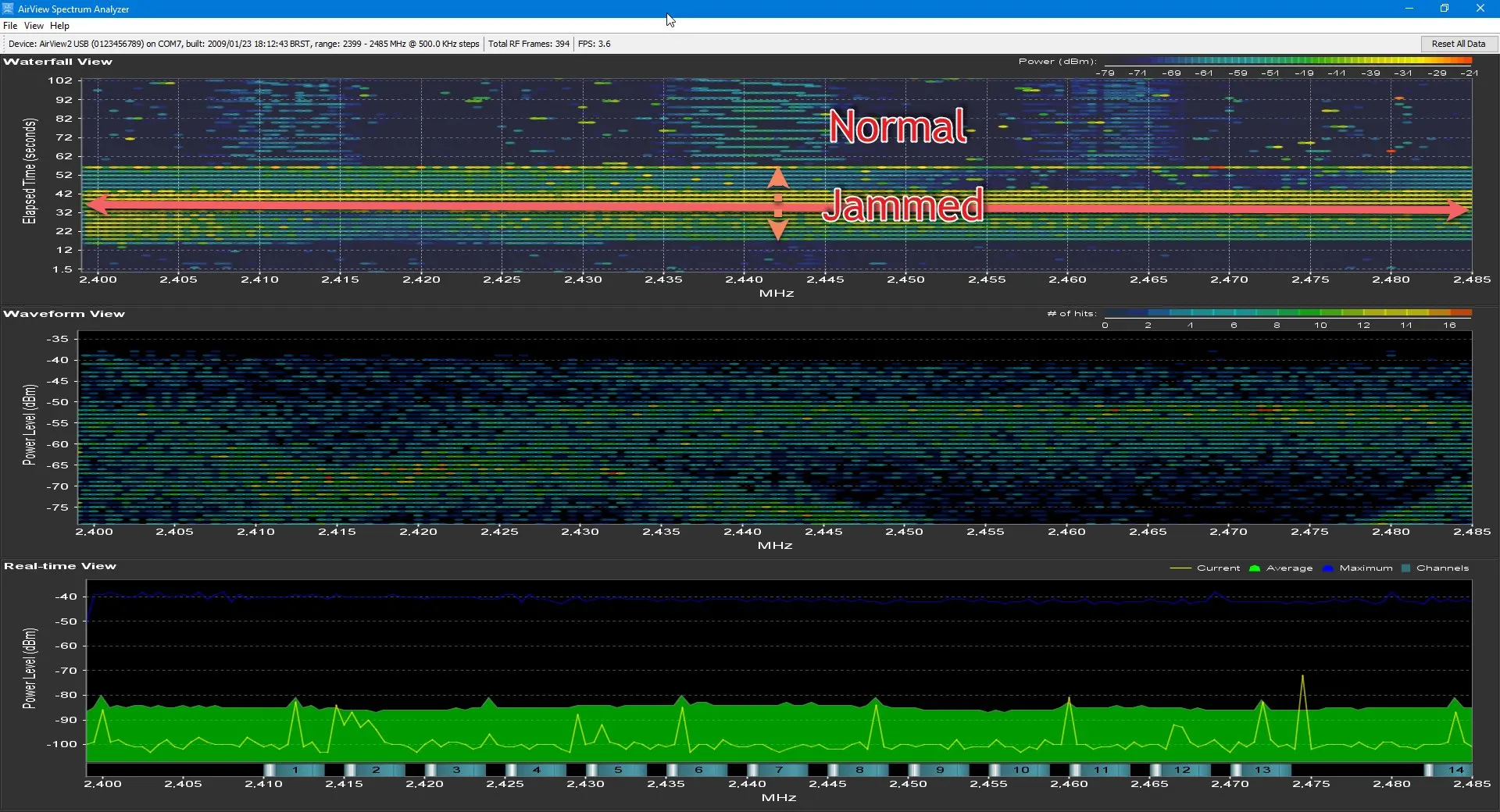Click the Device AirView2 USB status text
The height and width of the screenshot is (812, 1500).
pyautogui.click(x=244, y=44)
